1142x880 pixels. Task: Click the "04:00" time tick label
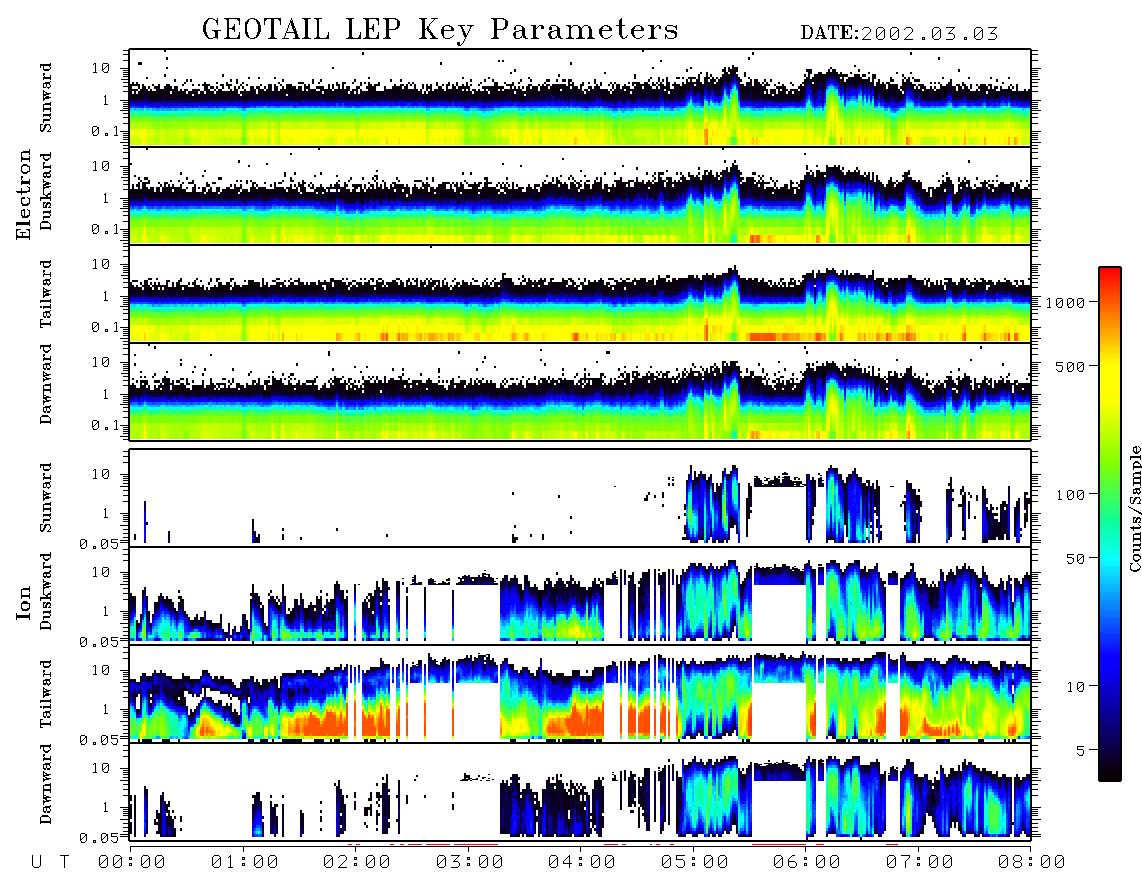(x=582, y=862)
